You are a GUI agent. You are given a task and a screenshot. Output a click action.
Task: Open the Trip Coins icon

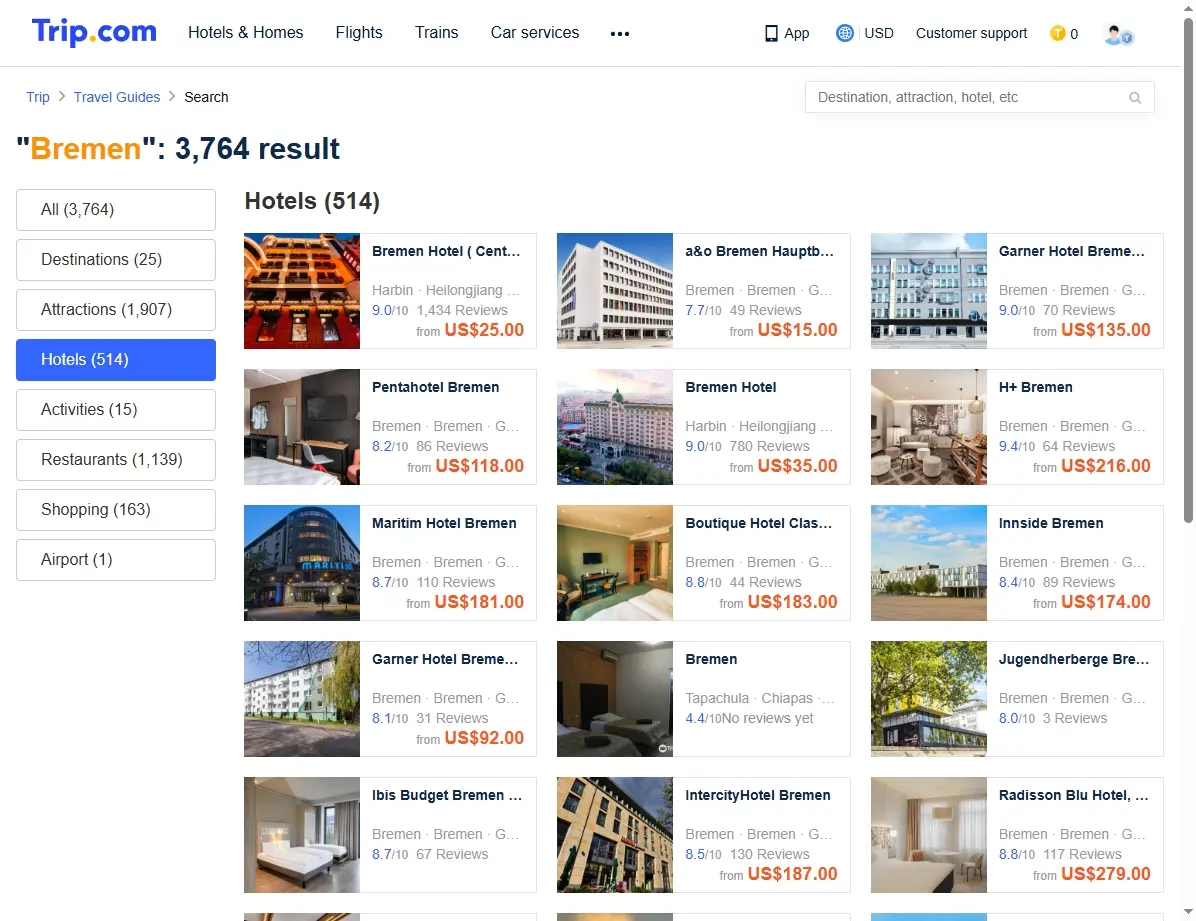(x=1057, y=33)
